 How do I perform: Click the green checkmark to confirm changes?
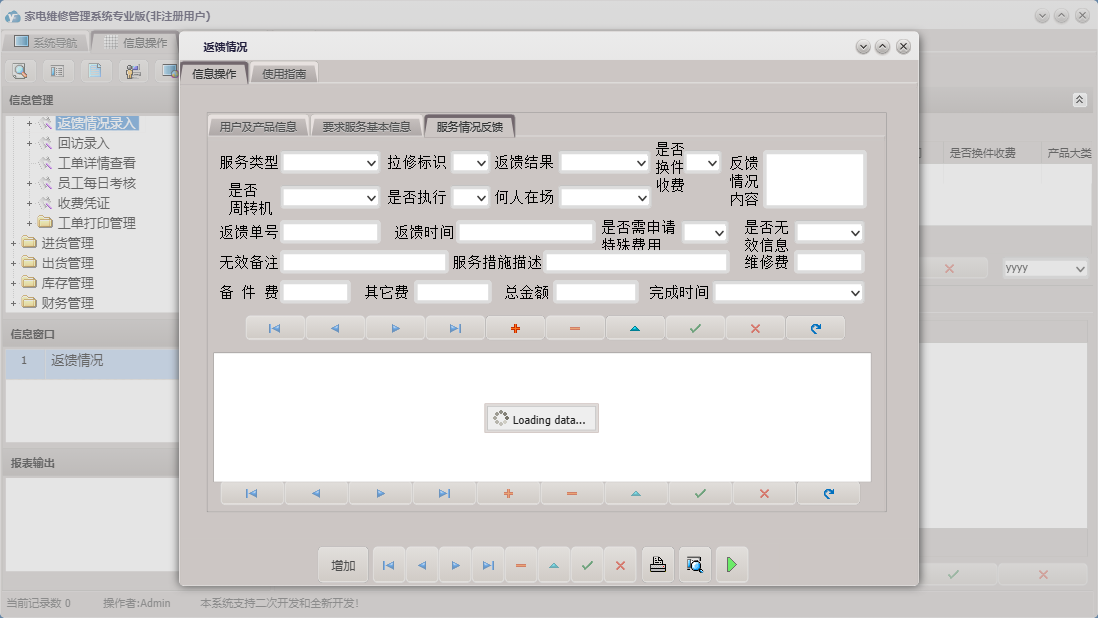694,327
